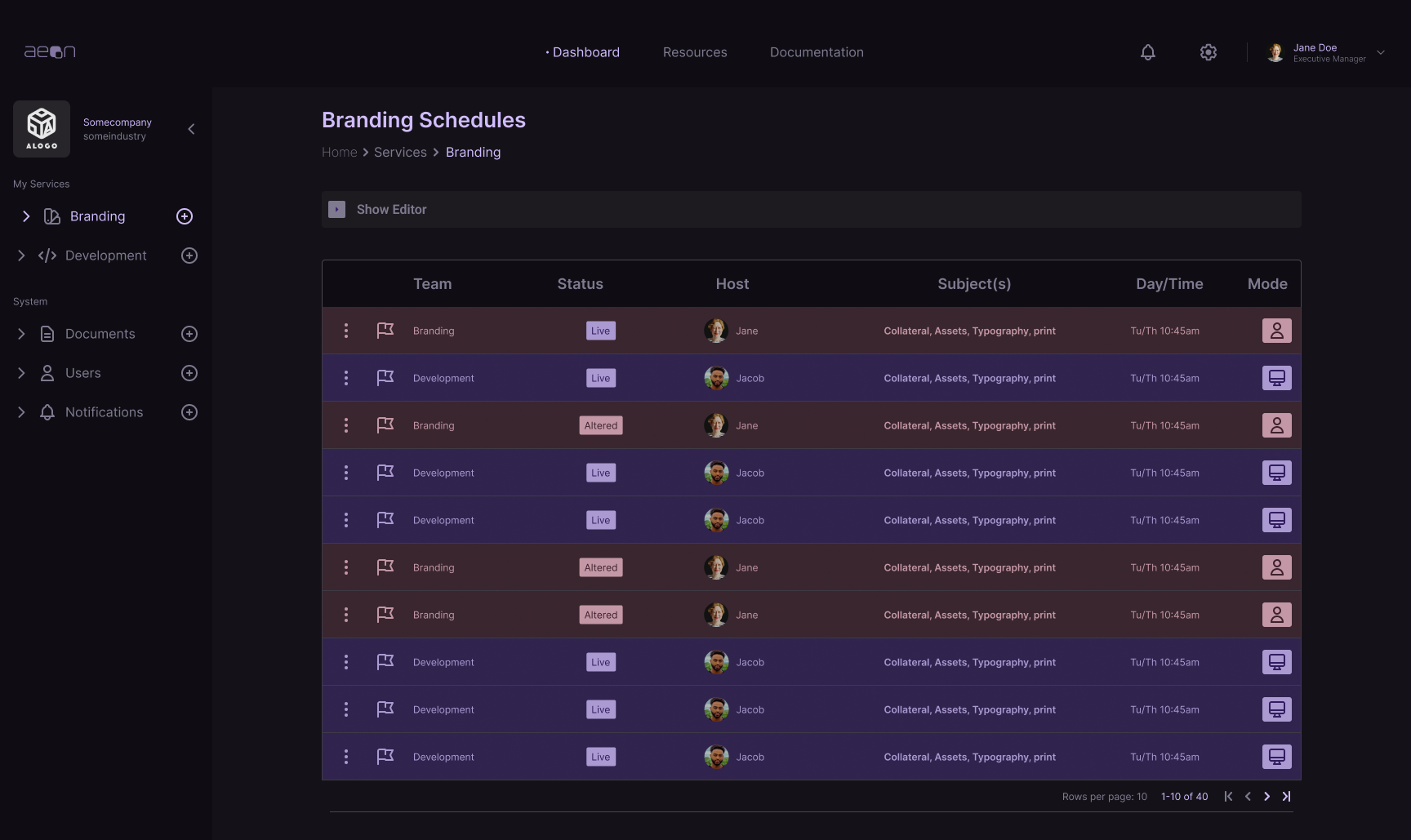Viewport: 1411px width, 840px height.
Task: Toggle the Show Editor panel
Action: (x=336, y=209)
